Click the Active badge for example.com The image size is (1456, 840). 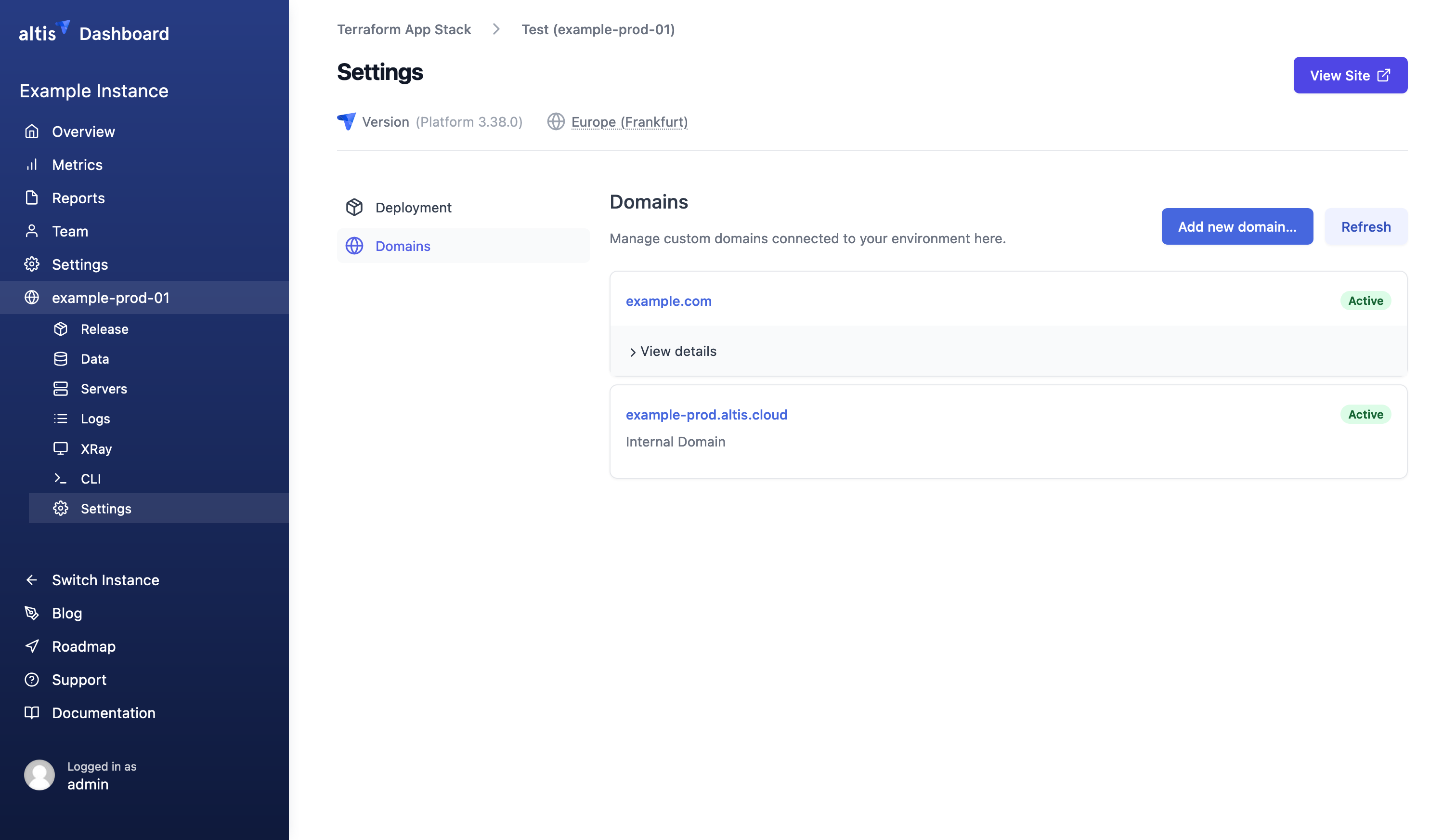(x=1365, y=301)
